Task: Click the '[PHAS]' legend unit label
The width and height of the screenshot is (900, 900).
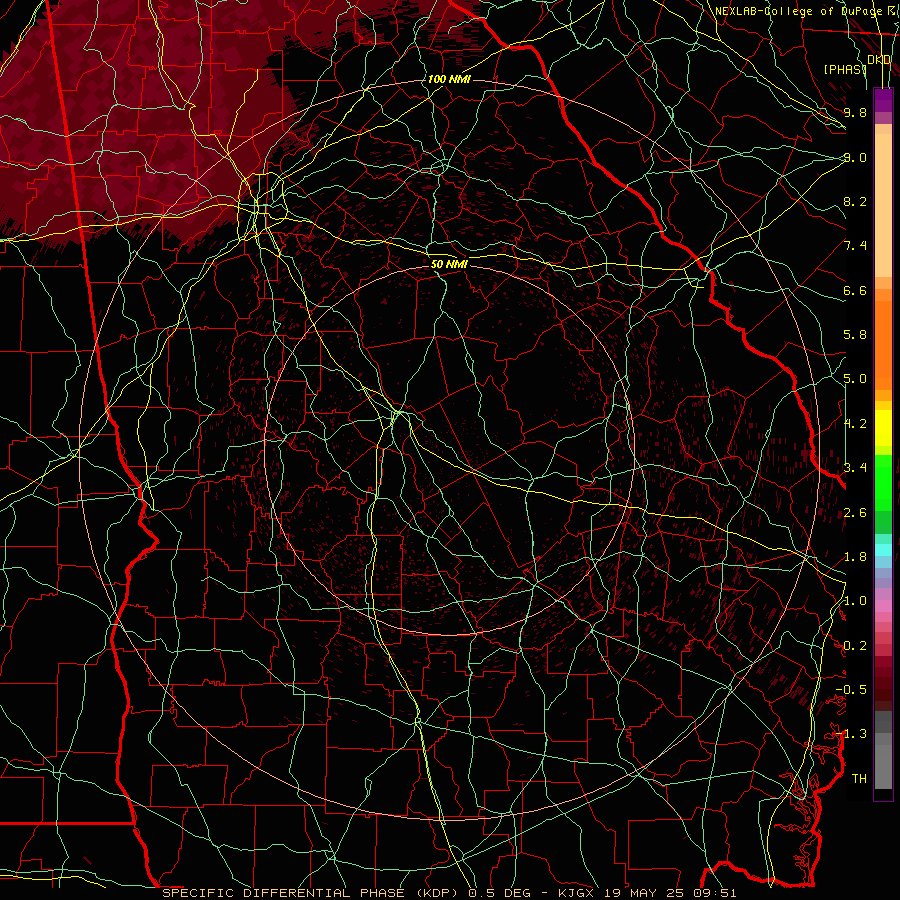Action: pyautogui.click(x=845, y=69)
